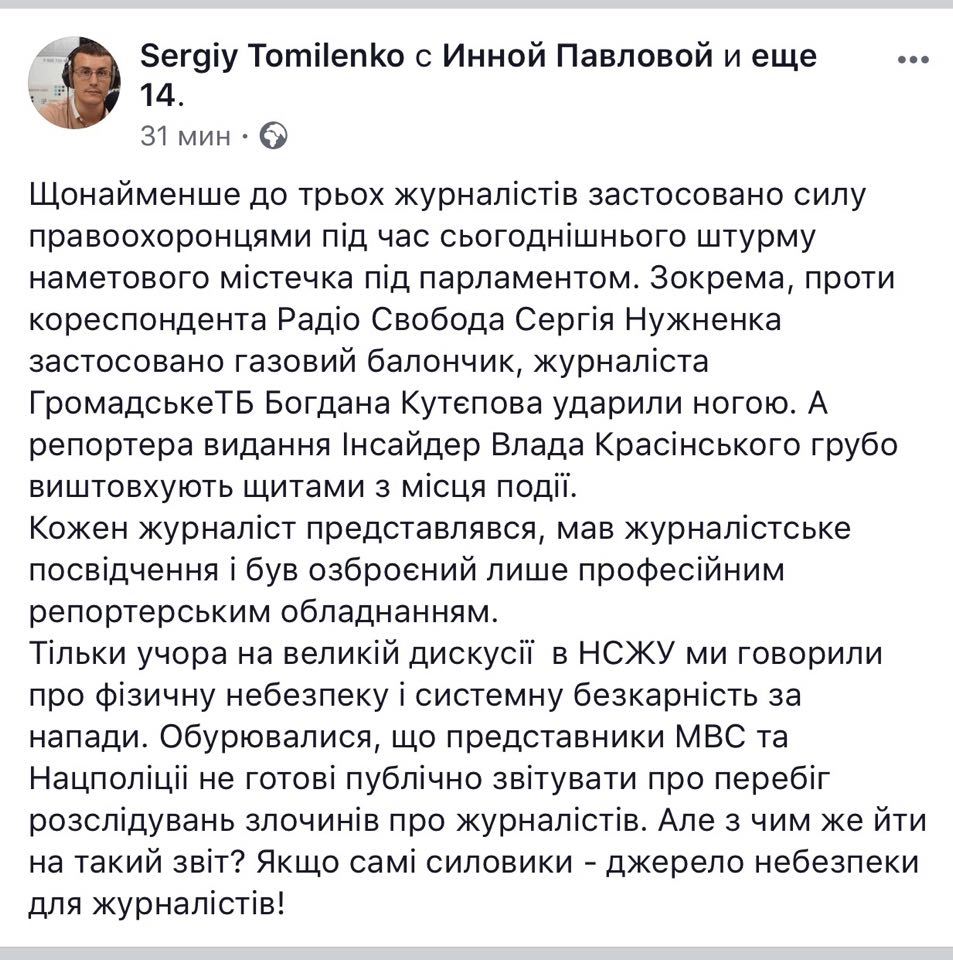Open Sergiy Tomilenko's profile picture
Image resolution: width=953 pixels, height=960 pixels.
[81, 83]
